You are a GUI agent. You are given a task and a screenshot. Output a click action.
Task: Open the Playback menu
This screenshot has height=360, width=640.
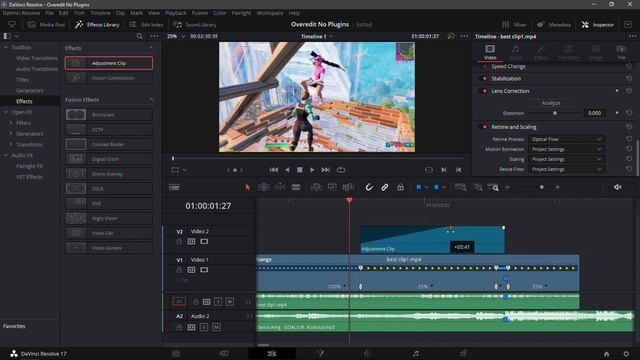[176, 13]
